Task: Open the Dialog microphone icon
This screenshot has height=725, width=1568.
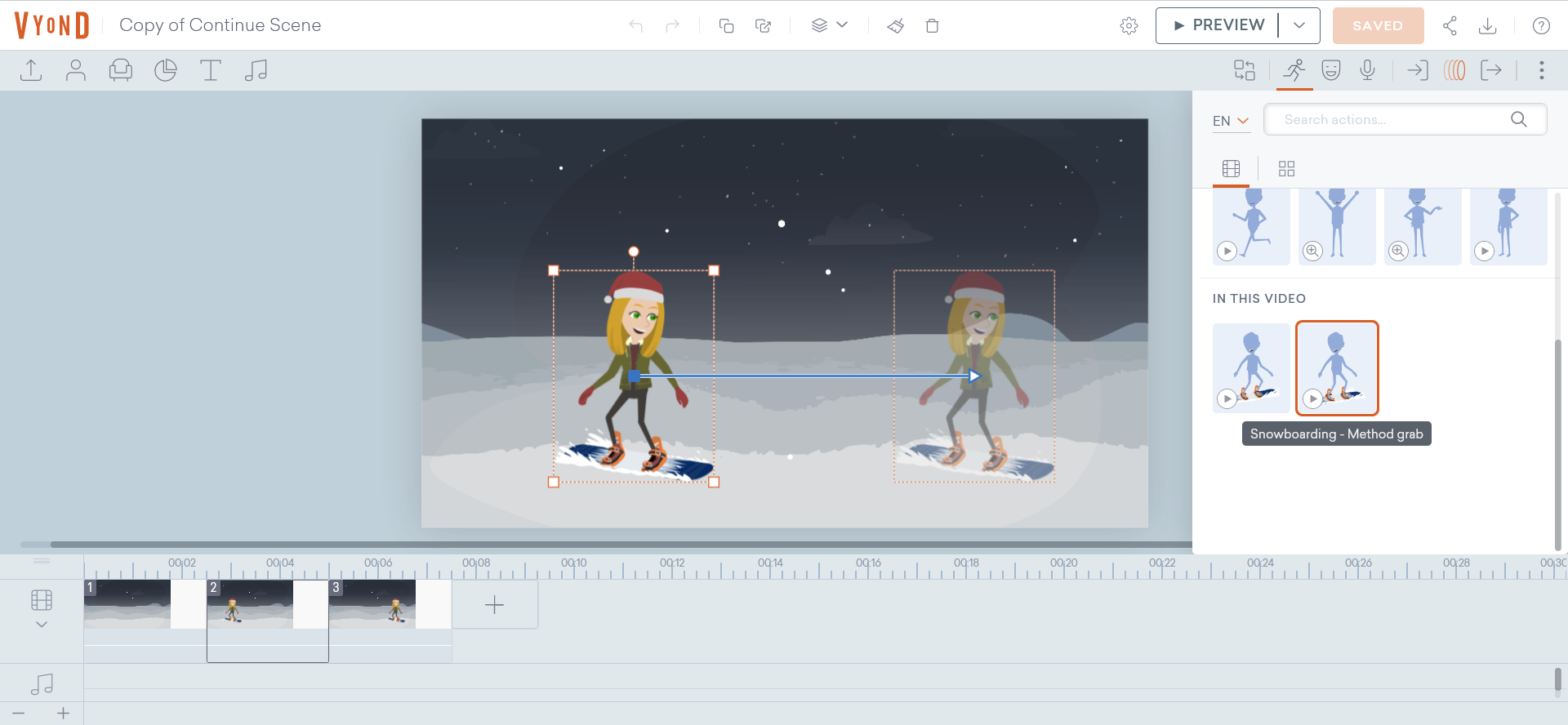Action: pos(1368,70)
